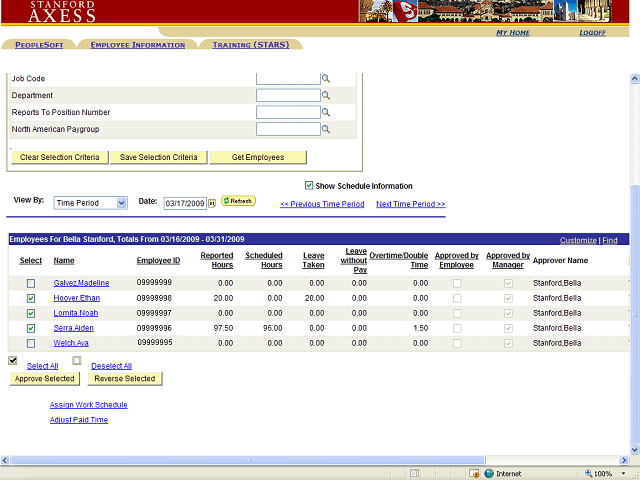640x480 pixels.
Task: Click the Approve Selected button
Action: click(45, 379)
